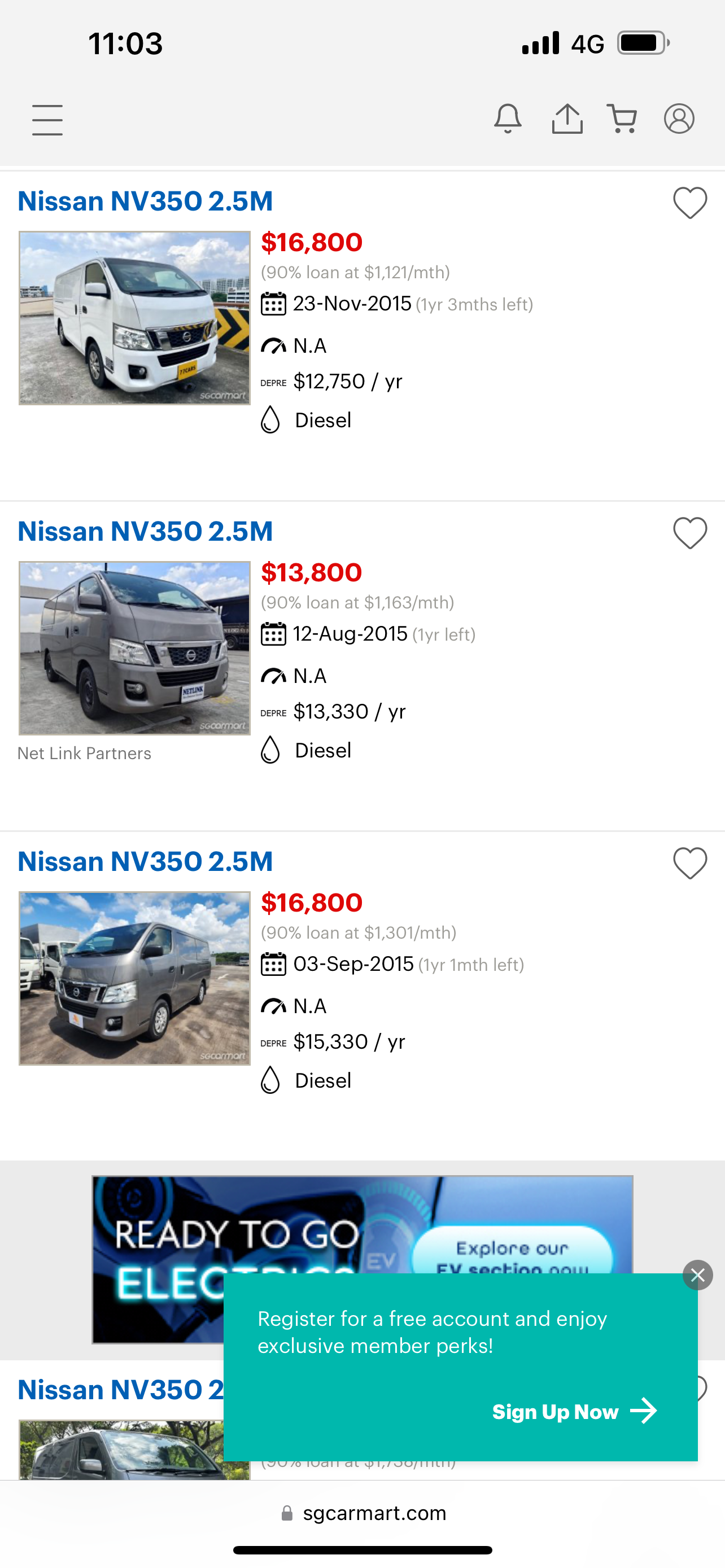The height and width of the screenshot is (1568, 725).
Task: Open third Nissan NV350 2.5M title link
Action: point(145,861)
